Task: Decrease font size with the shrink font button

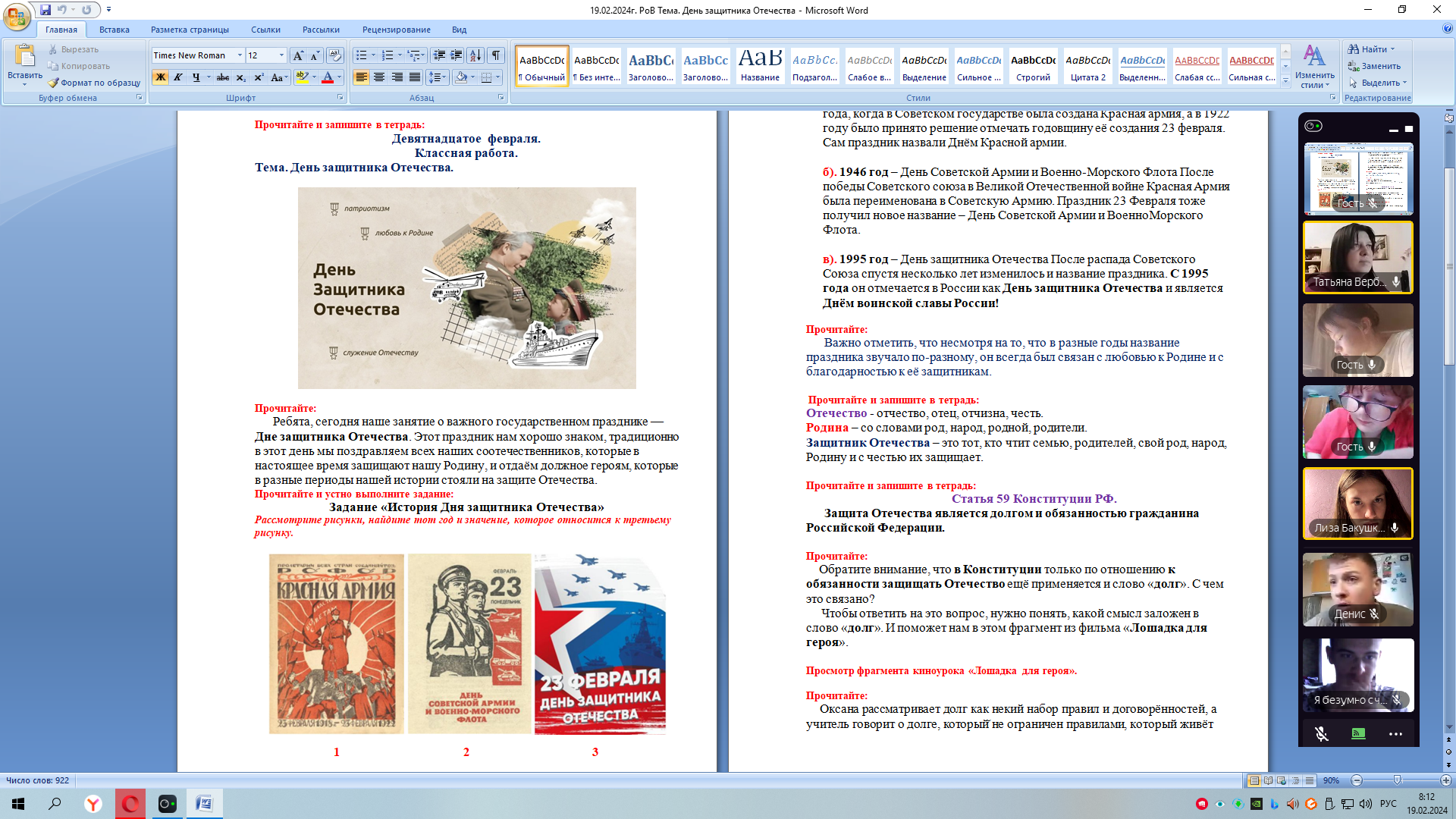Action: [x=315, y=55]
